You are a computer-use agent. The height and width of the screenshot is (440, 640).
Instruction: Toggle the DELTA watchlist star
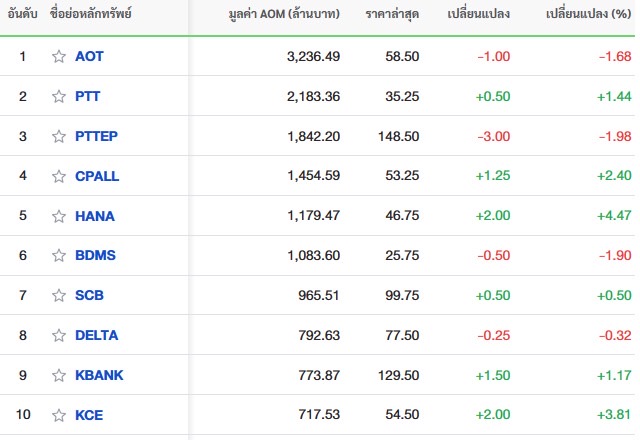[59, 335]
